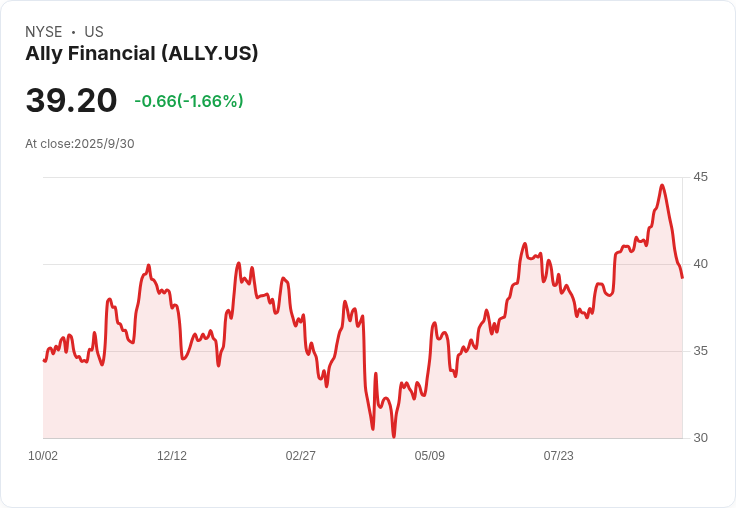The height and width of the screenshot is (508, 736).
Task: Select the 10/02 date axis label
Action: (43, 455)
